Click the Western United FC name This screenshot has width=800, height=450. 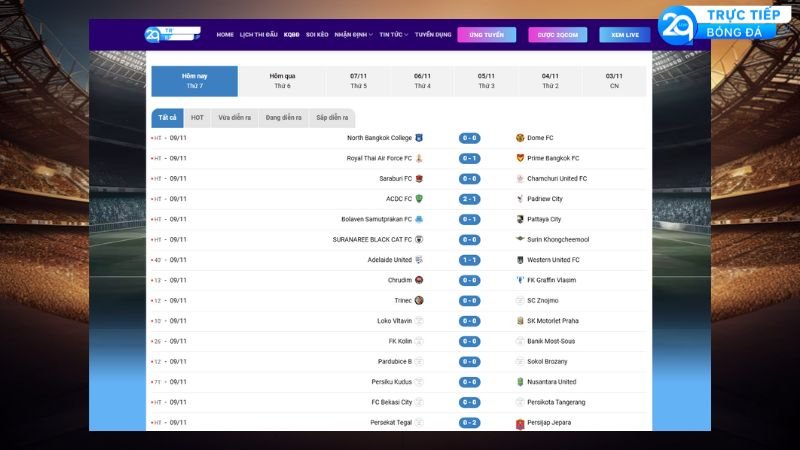[553, 260]
